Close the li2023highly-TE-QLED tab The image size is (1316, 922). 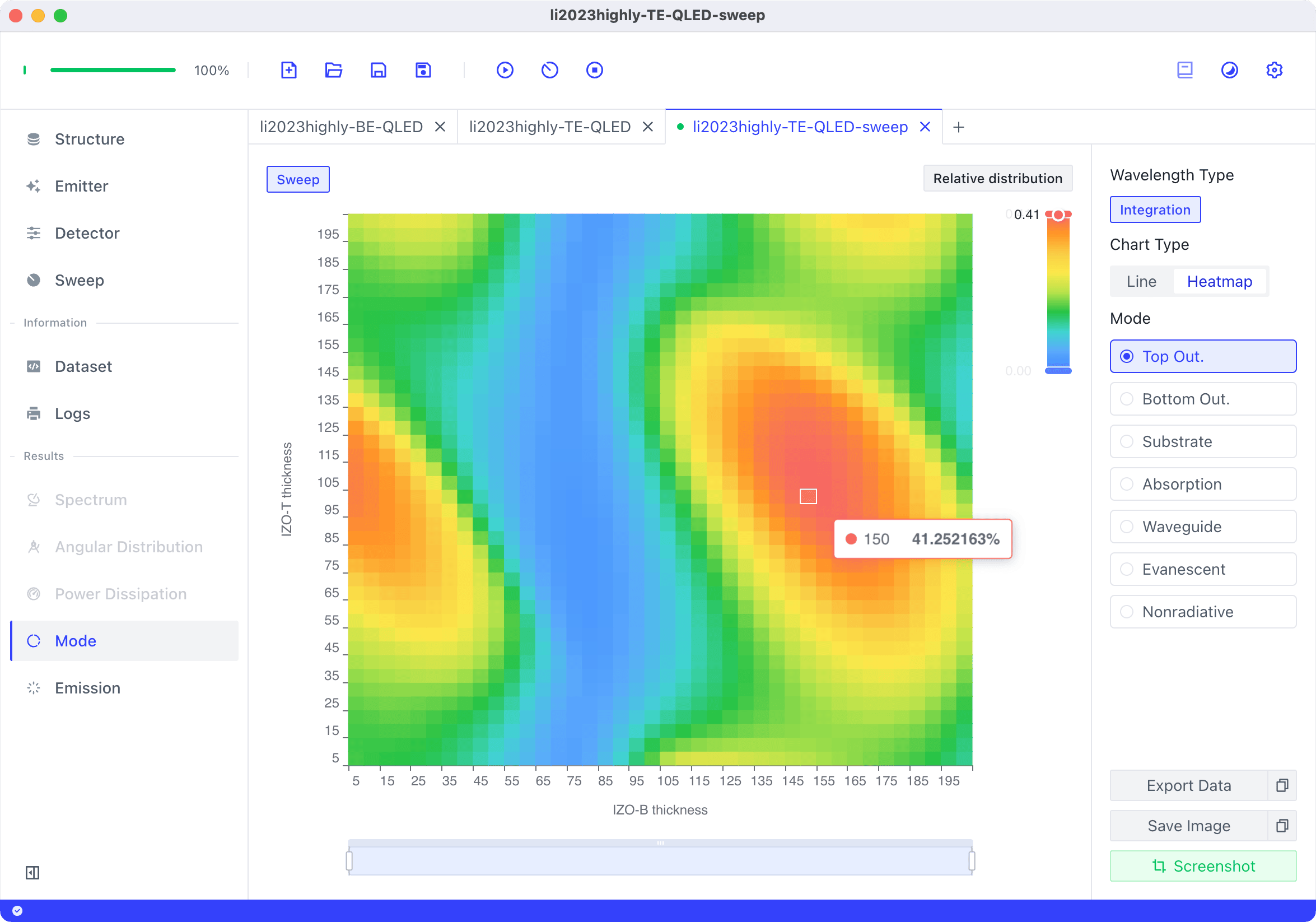click(648, 127)
